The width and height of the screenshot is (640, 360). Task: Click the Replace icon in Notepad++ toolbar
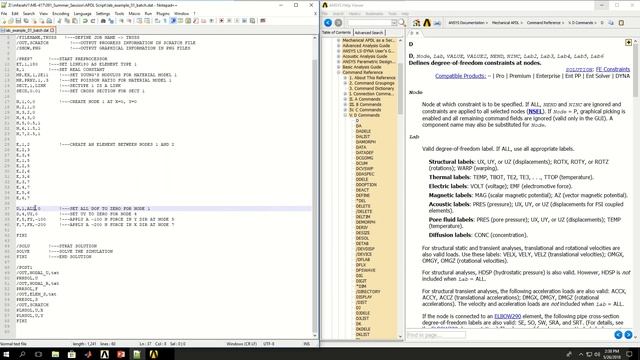pyautogui.click(x=111, y=21)
